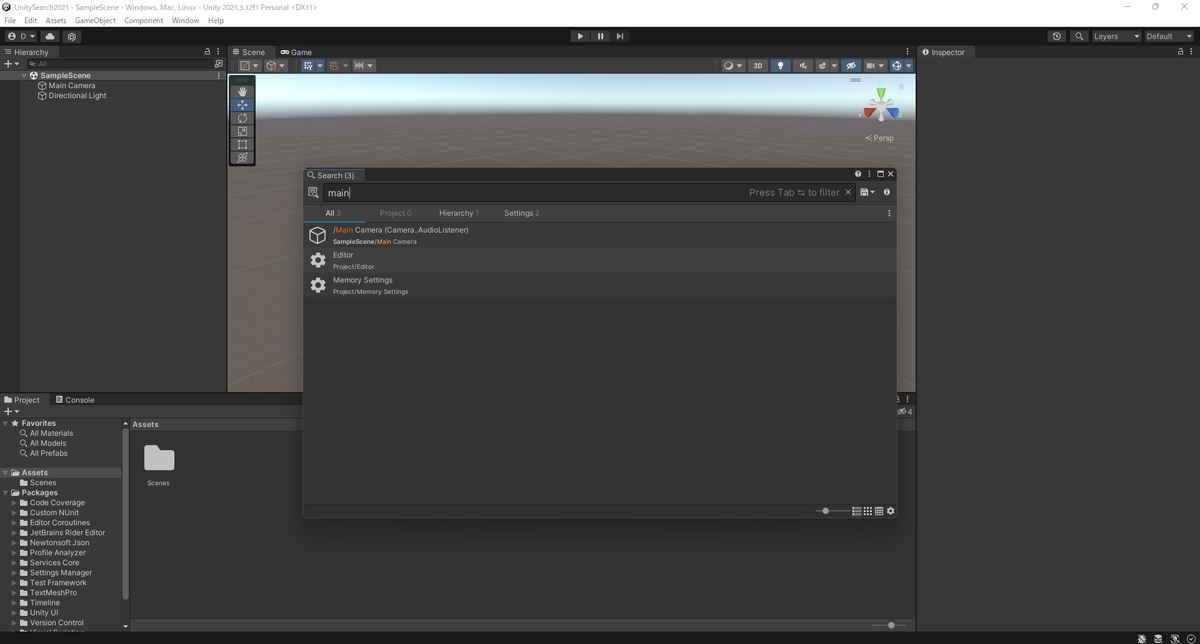
Task: Select the Rotate tool in the Scene view
Action: [x=242, y=118]
